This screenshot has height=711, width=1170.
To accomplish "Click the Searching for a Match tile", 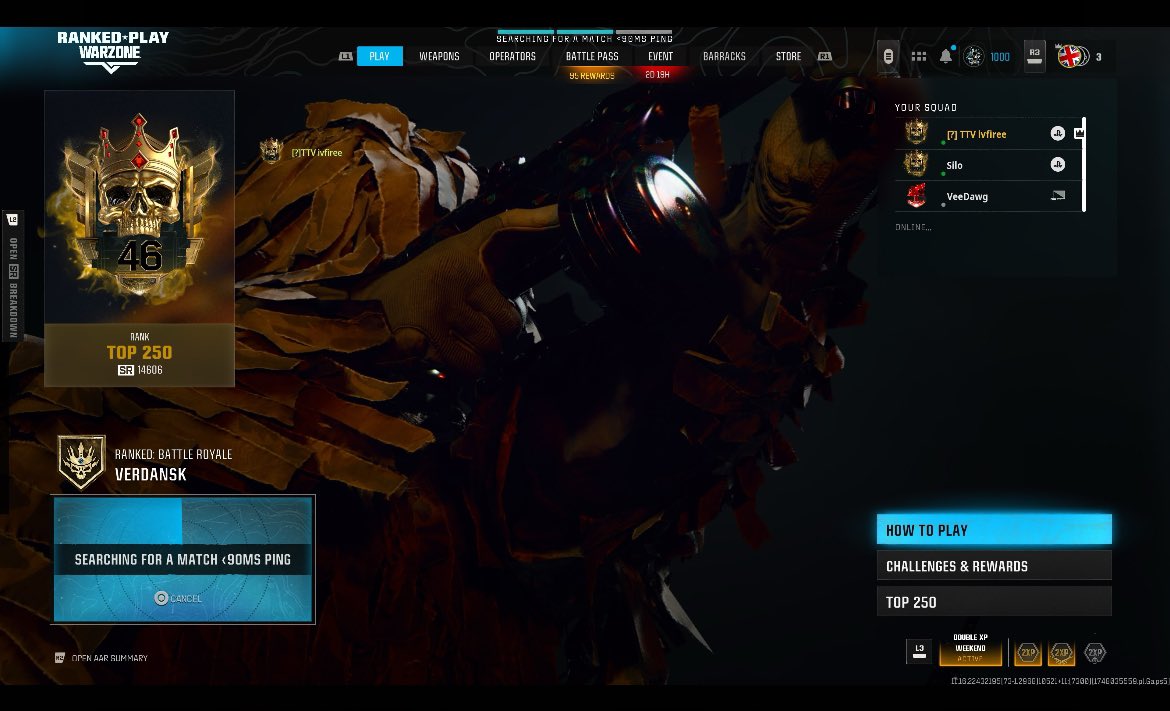I will tap(184, 560).
